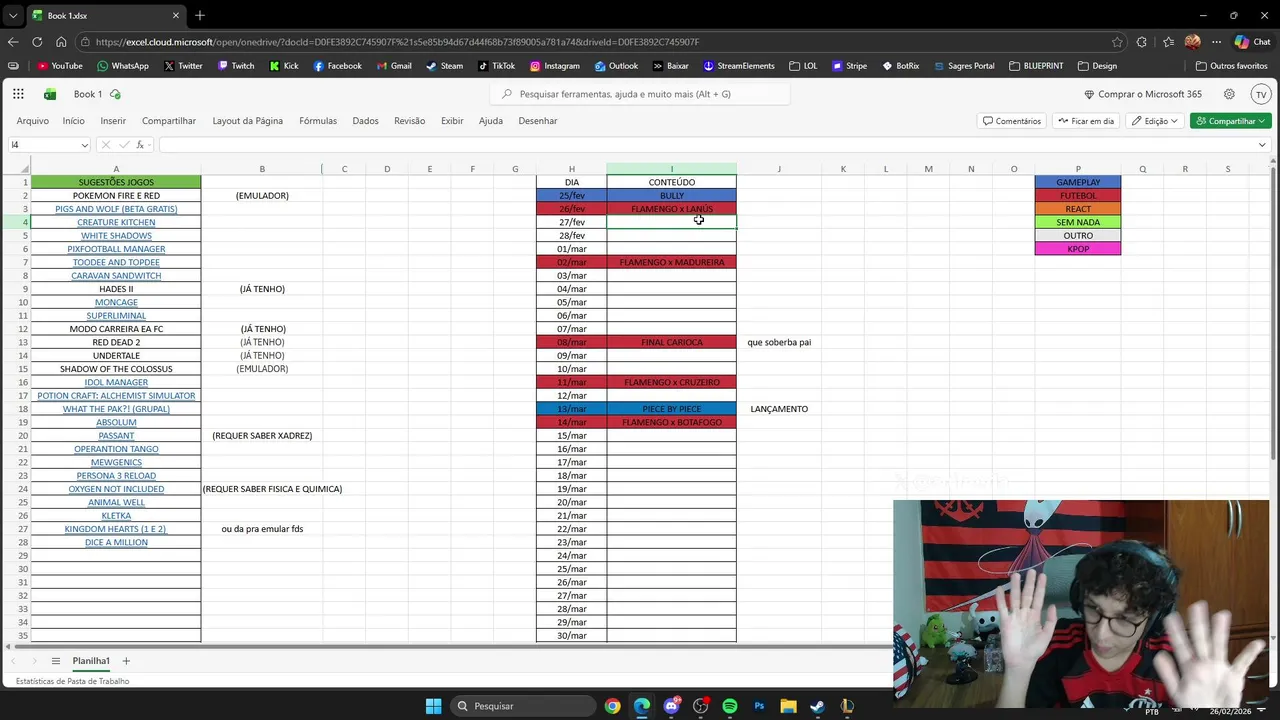Switch to the Início ribbon tab
The height and width of the screenshot is (720, 1280).
click(x=74, y=121)
